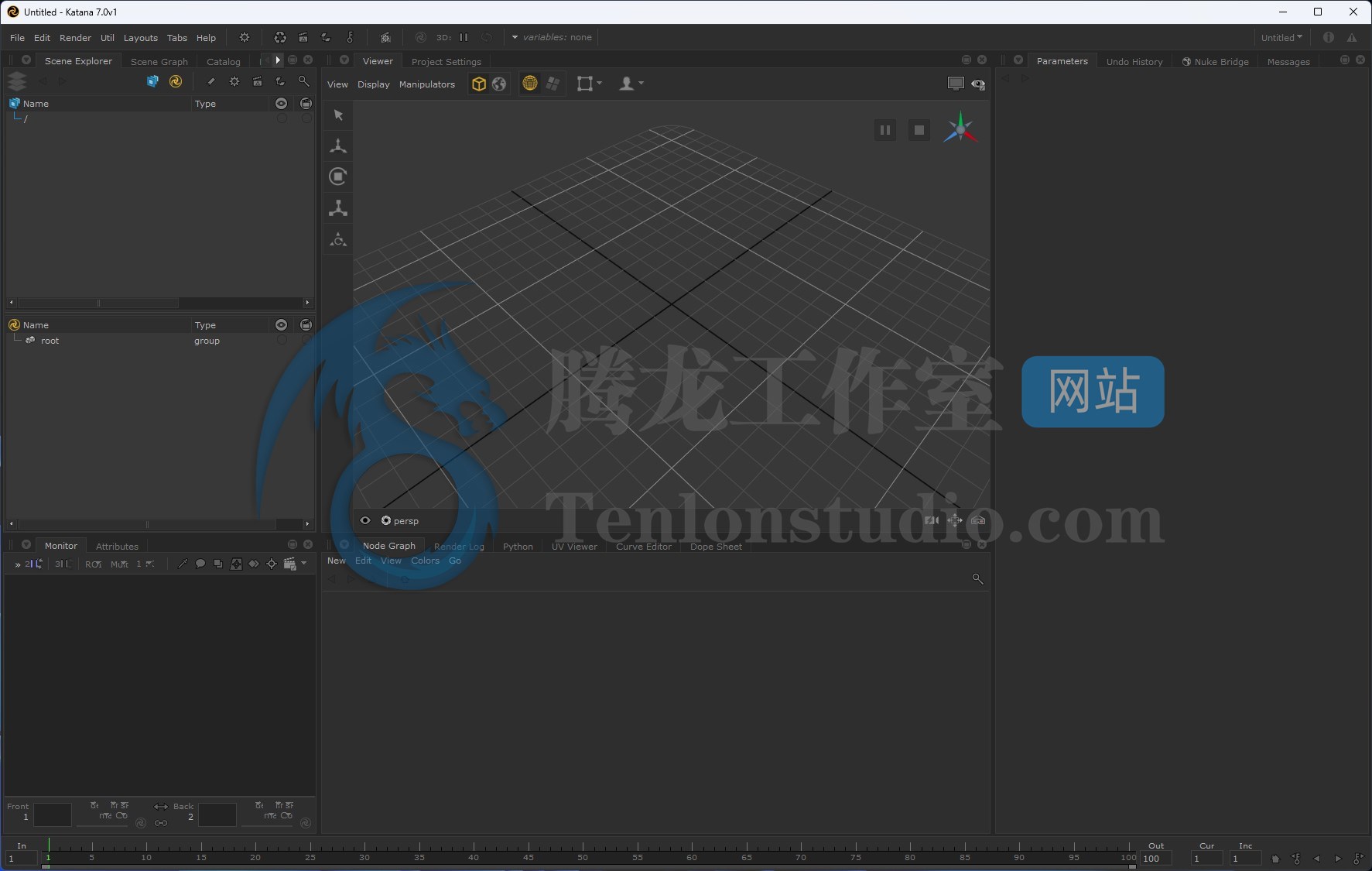Select the arrow selection tool in the Viewer

pyautogui.click(x=338, y=115)
